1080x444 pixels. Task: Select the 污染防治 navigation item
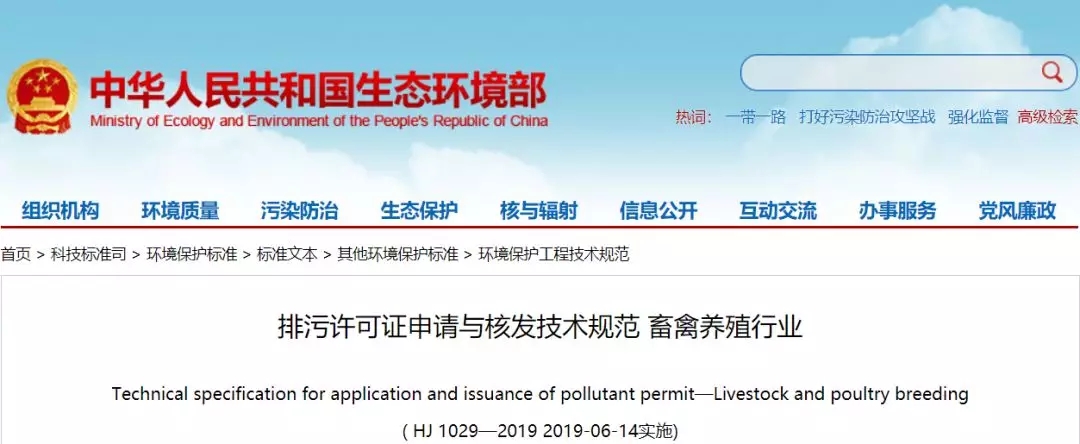pyautogui.click(x=299, y=211)
